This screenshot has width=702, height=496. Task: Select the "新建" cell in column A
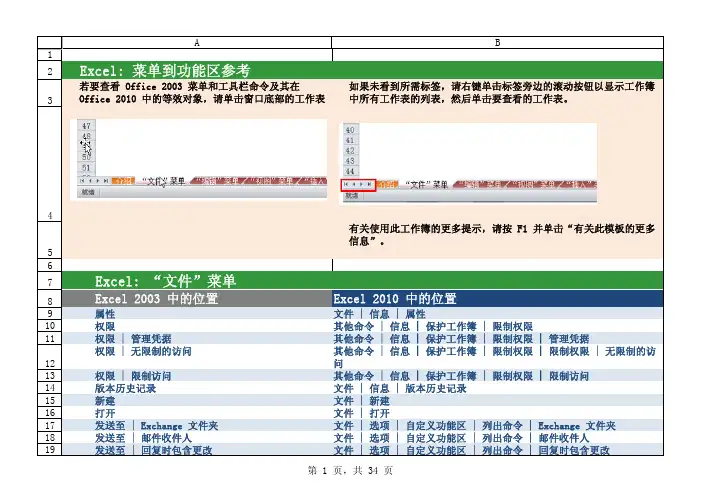[105, 400]
